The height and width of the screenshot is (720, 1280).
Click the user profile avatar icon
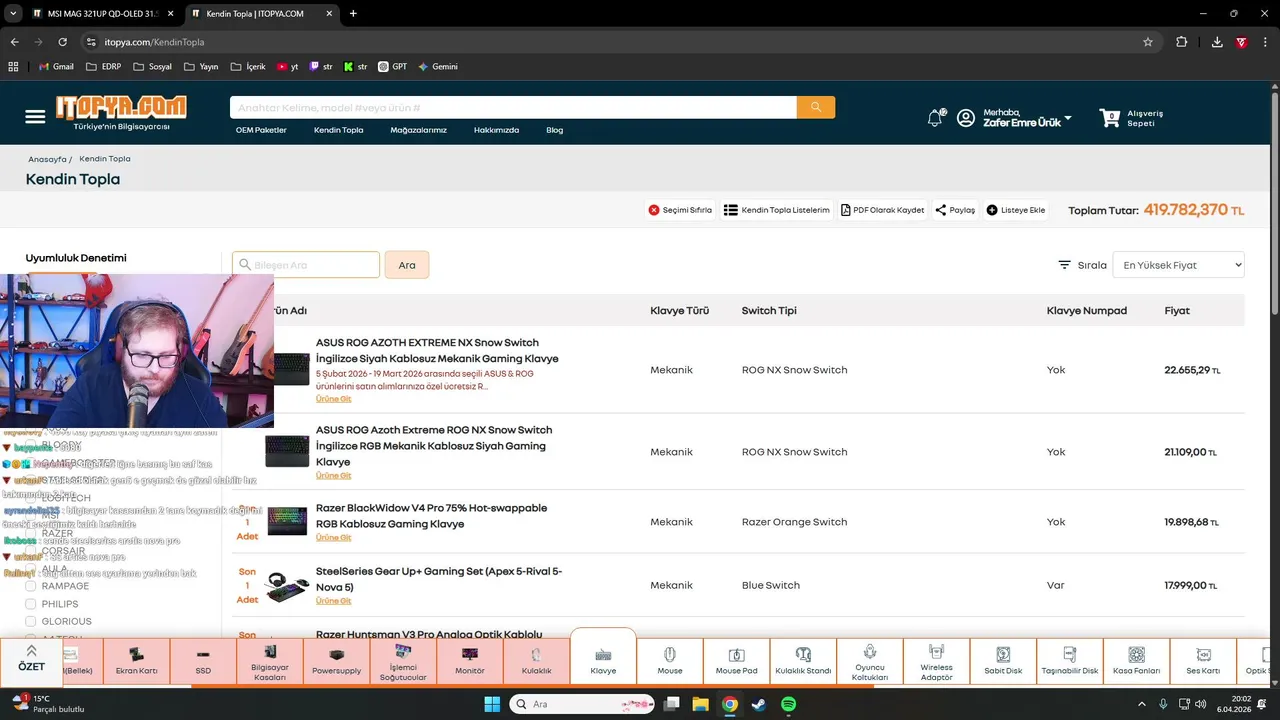point(966,118)
